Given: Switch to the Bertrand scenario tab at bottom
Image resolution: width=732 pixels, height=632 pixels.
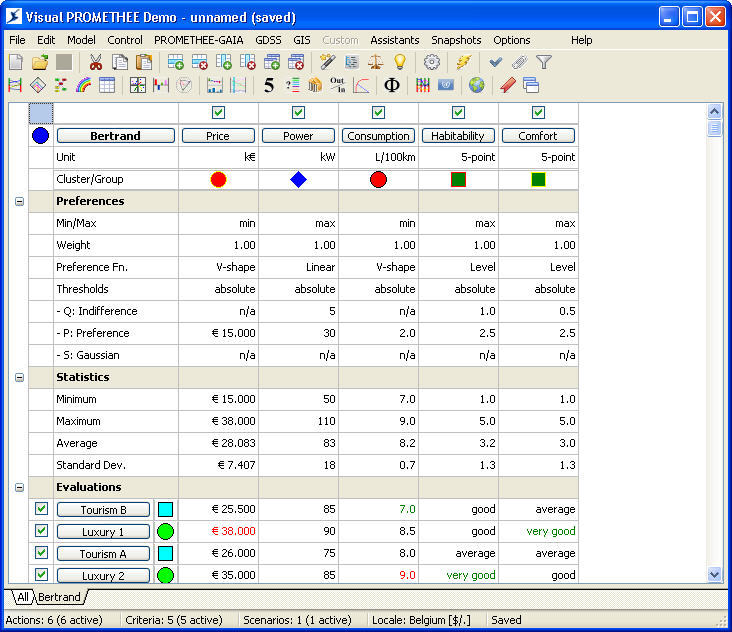Looking at the screenshot, I should (x=59, y=597).
